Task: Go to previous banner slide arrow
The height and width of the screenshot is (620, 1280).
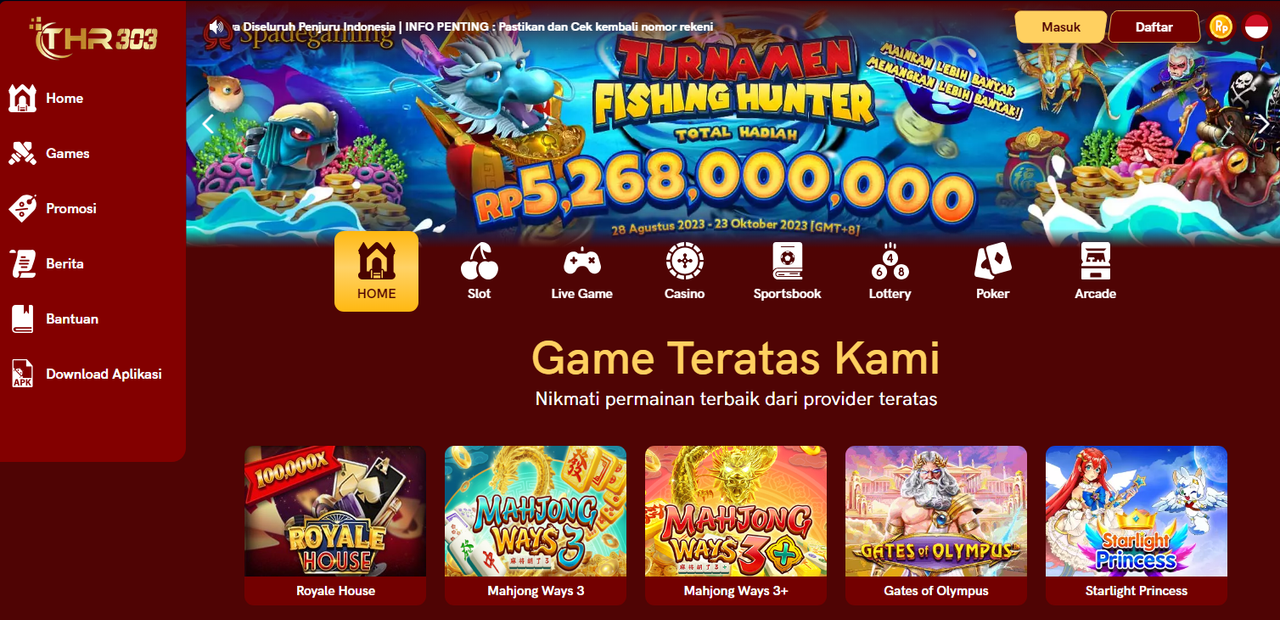Action: click(208, 124)
